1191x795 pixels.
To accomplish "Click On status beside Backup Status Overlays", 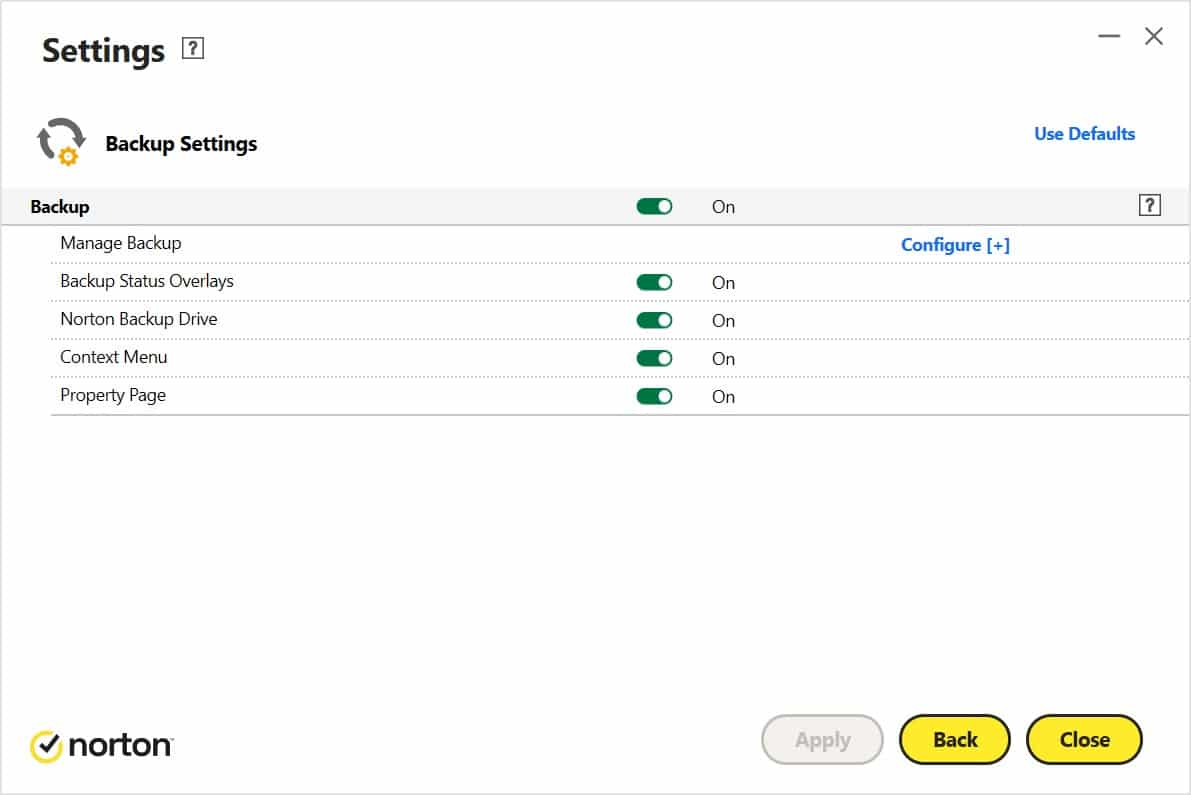I will coord(723,282).
